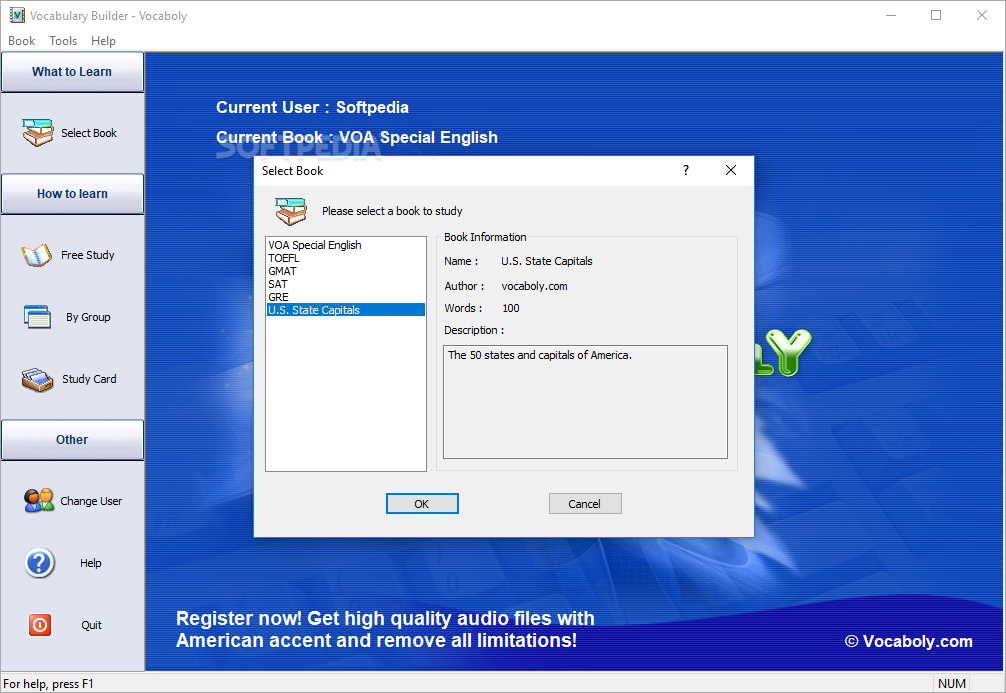This screenshot has height=693, width=1006.
Task: Click the words count value 100
Action: pos(511,308)
